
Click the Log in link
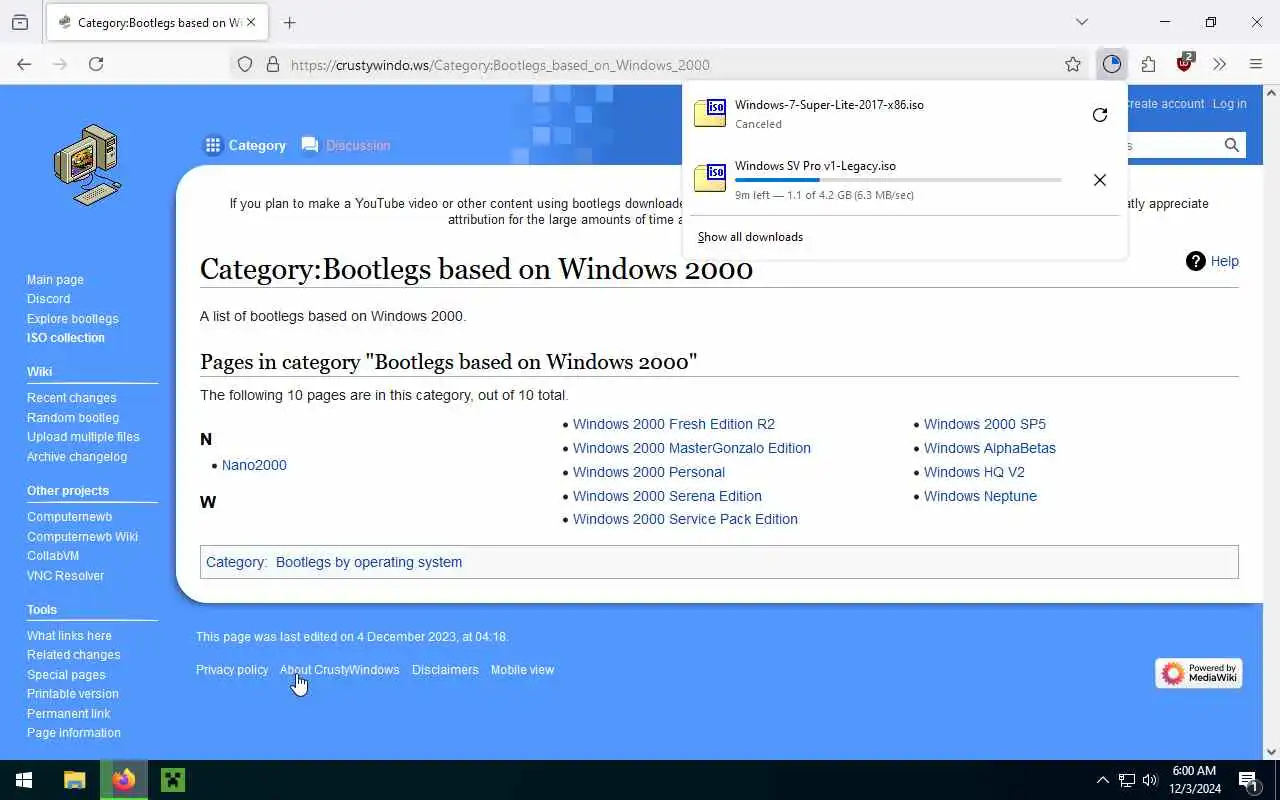1229,104
